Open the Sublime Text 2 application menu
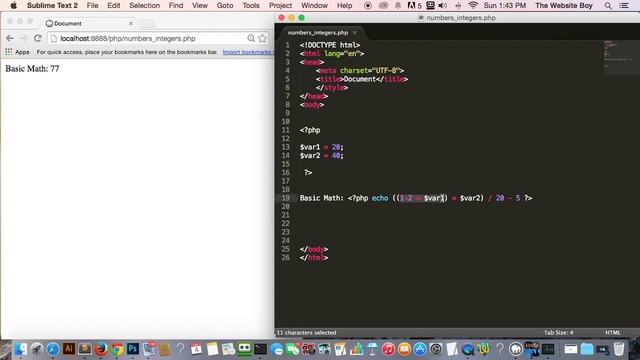Screen dimensions: 640x360 click(52, 6)
